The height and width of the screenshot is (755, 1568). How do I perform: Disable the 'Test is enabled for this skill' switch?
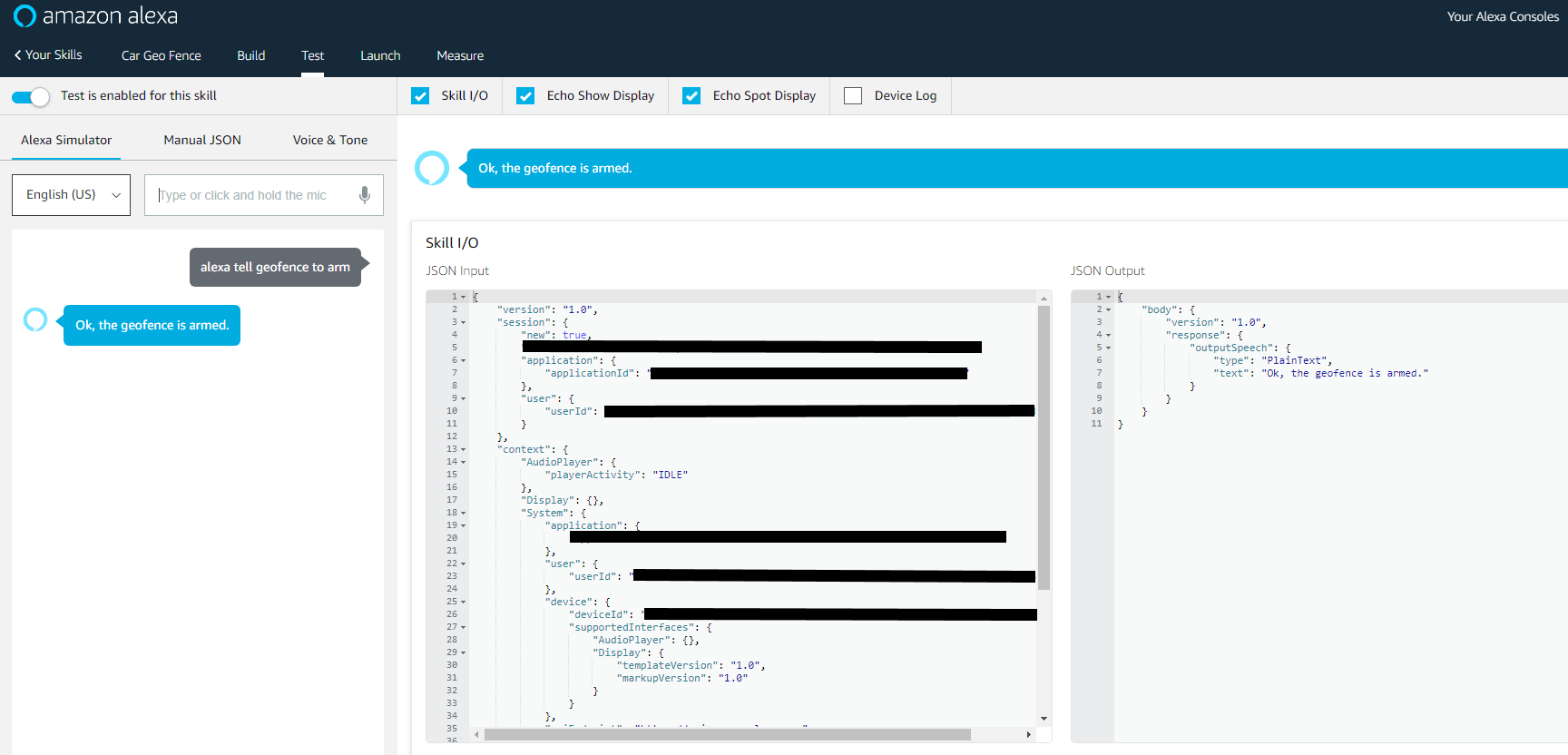31,96
